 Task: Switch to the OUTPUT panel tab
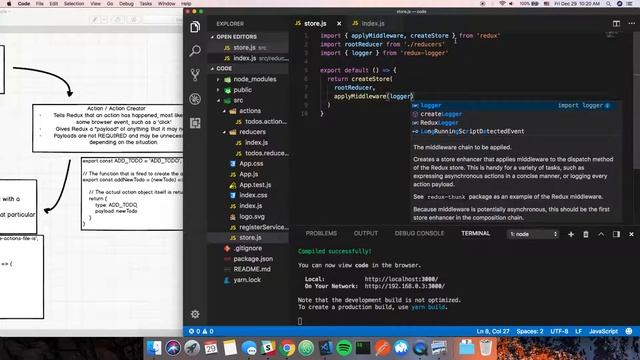(366, 233)
